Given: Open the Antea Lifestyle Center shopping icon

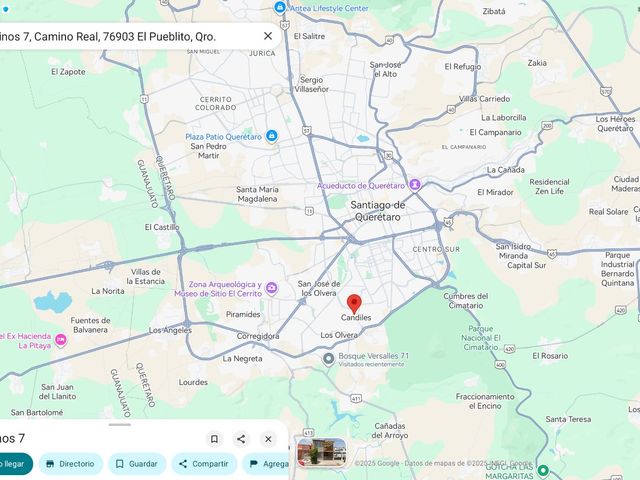Looking at the screenshot, I should click(280, 7).
